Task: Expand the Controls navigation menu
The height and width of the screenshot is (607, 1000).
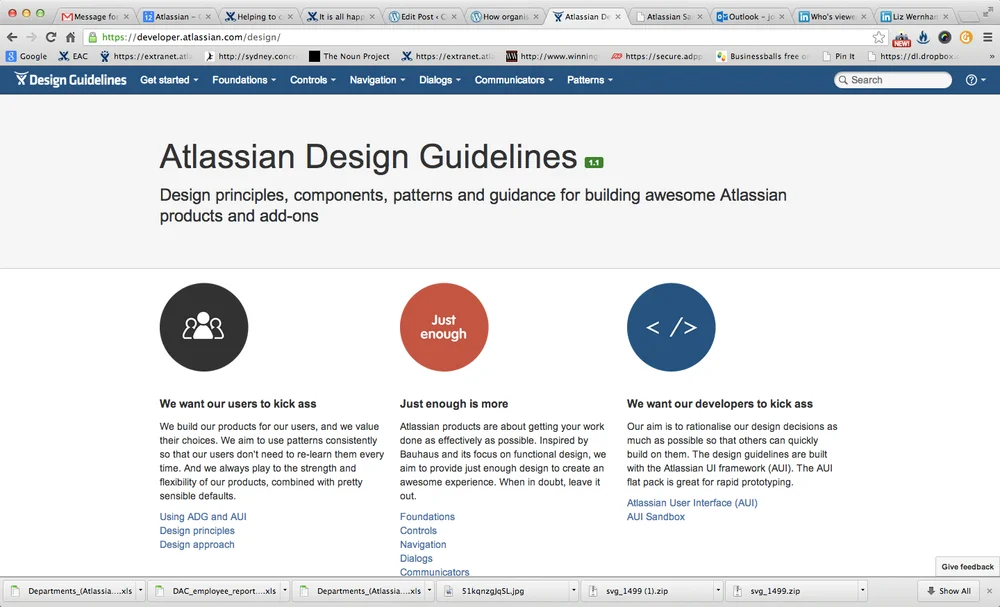Action: tap(312, 80)
